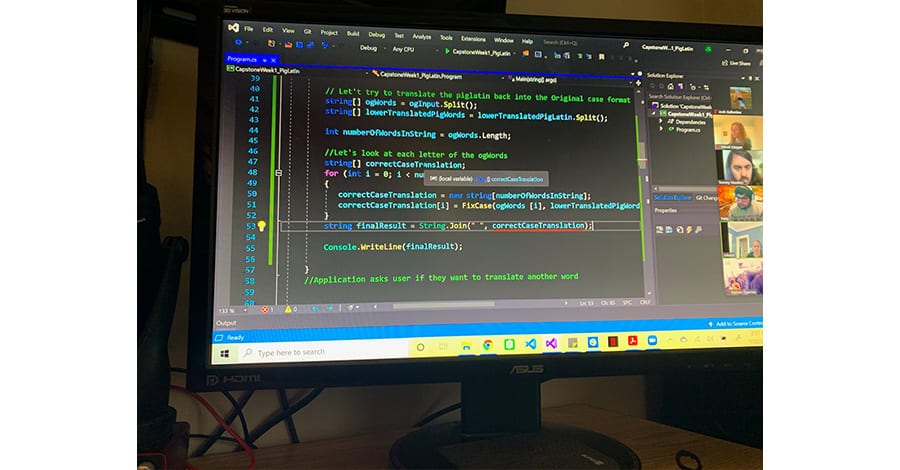Open Google Chrome from the taskbar
The image size is (900, 470).
point(488,345)
